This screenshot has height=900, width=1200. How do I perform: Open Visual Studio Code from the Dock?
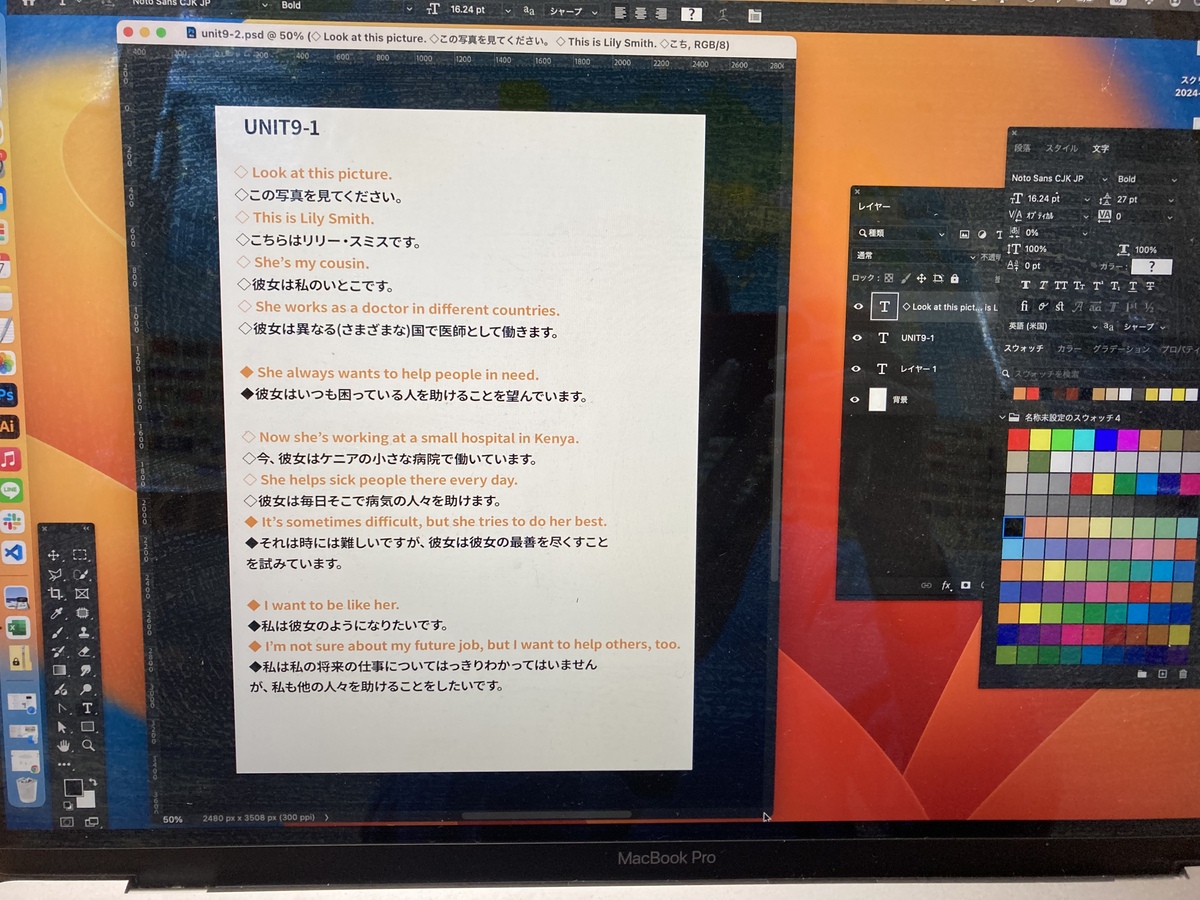point(13,551)
